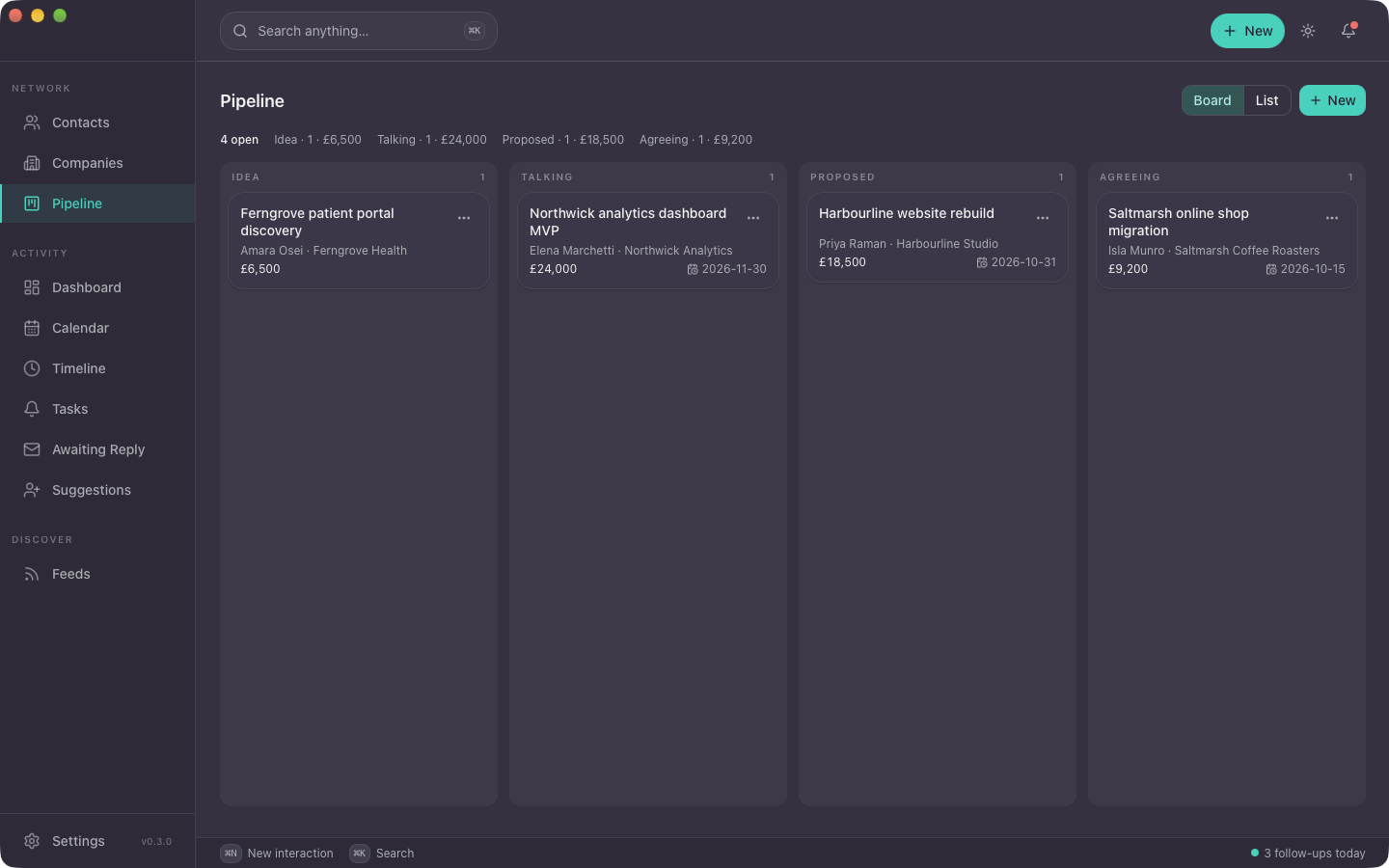Click the Amara Osei · Ferngrove Health text
1389x868 pixels.
pyautogui.click(x=323, y=251)
